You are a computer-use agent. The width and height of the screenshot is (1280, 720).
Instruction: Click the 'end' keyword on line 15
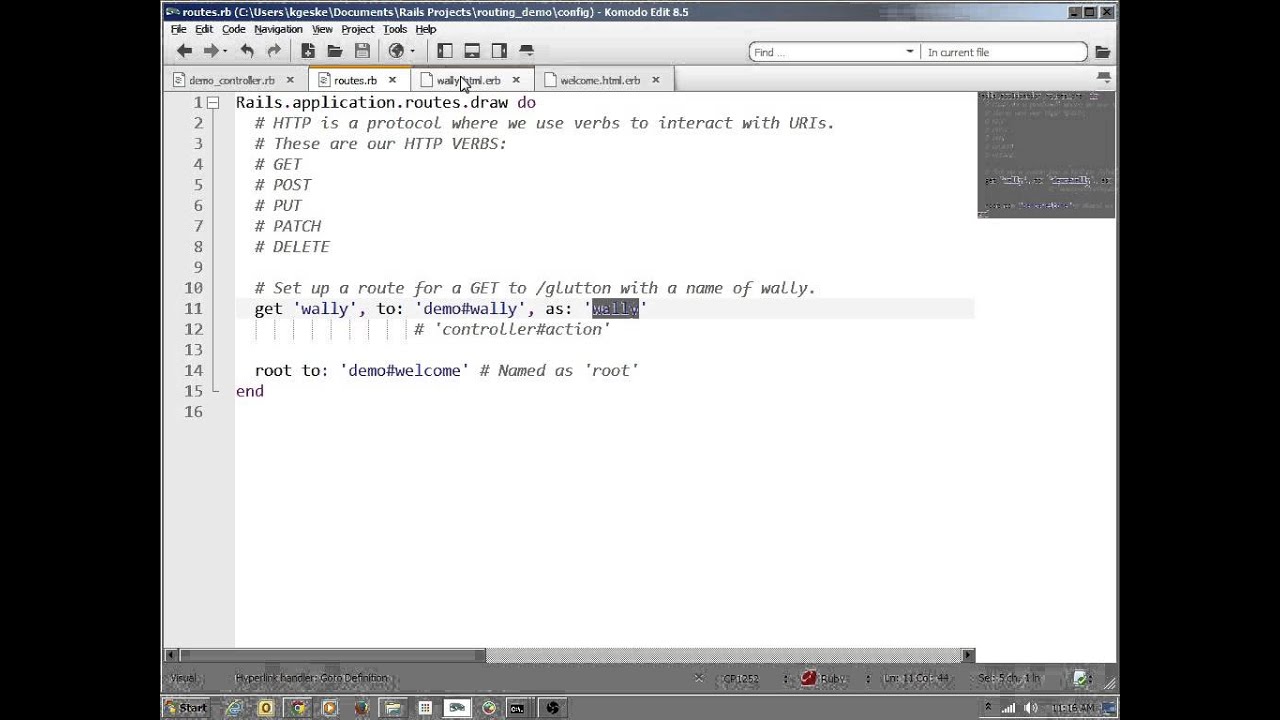coord(250,391)
